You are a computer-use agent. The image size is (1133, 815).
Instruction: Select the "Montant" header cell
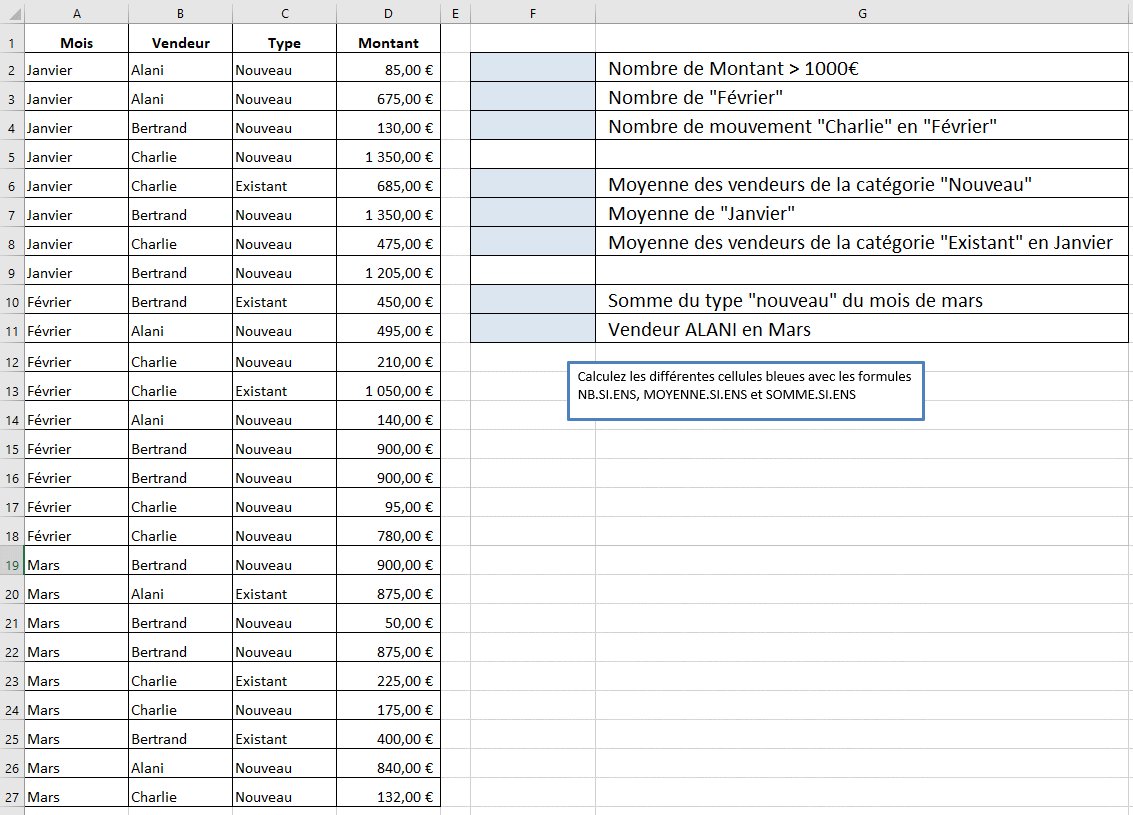pos(388,43)
